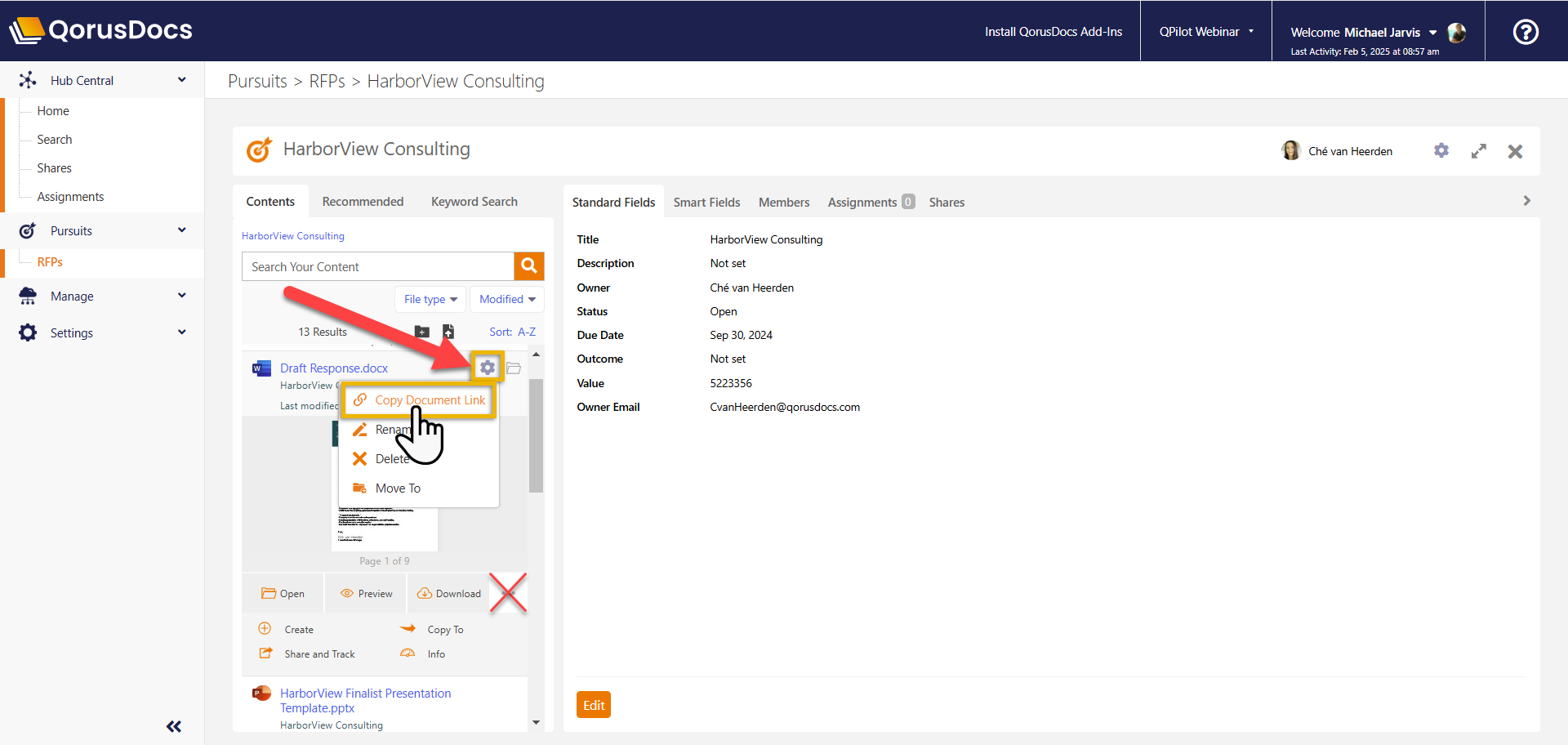Click the Manage cloud icon
Viewport: 1568px width, 745px height.
coord(28,296)
